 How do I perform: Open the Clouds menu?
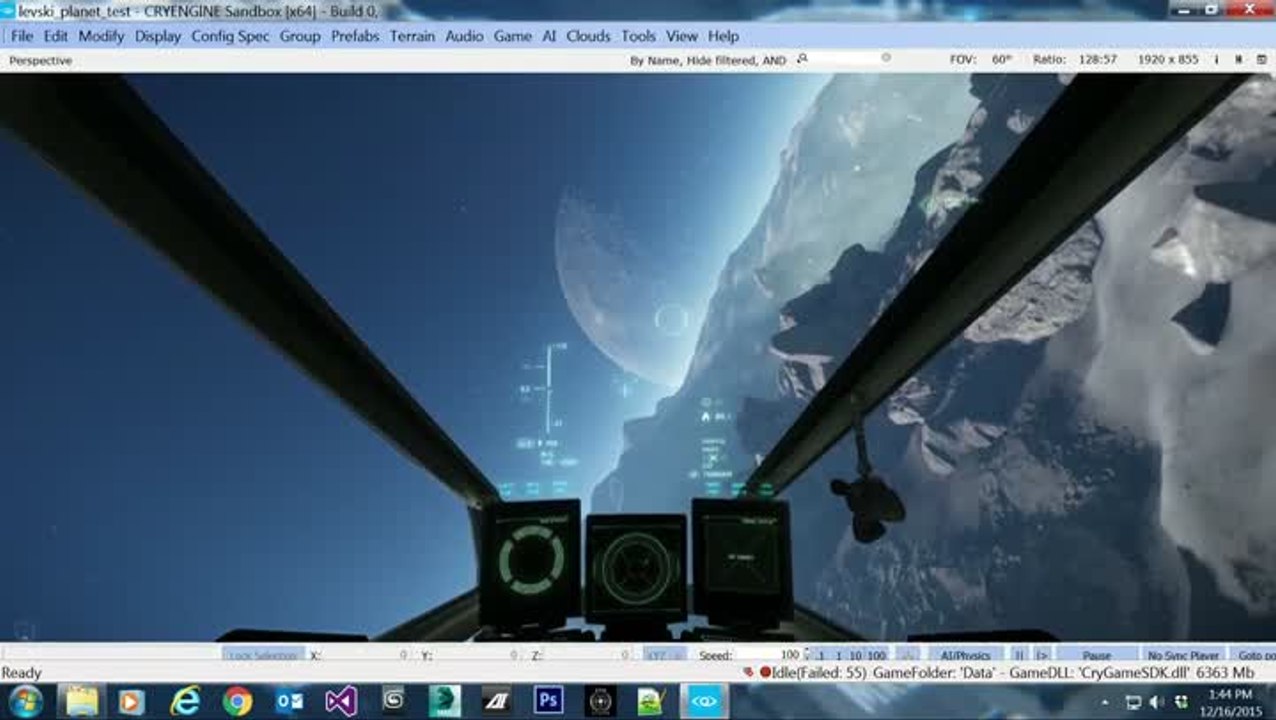click(x=588, y=36)
